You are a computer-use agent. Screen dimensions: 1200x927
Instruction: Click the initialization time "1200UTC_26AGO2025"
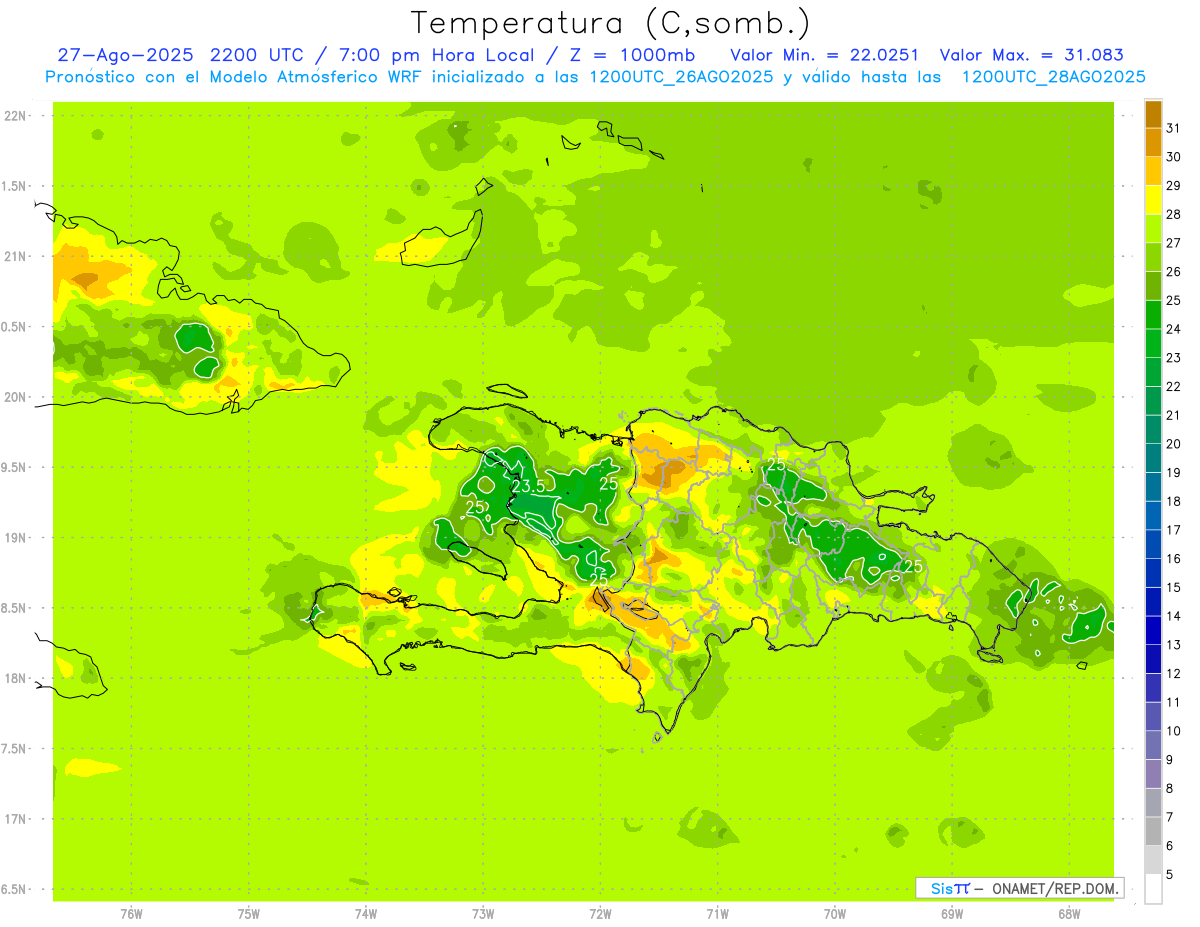681,77
